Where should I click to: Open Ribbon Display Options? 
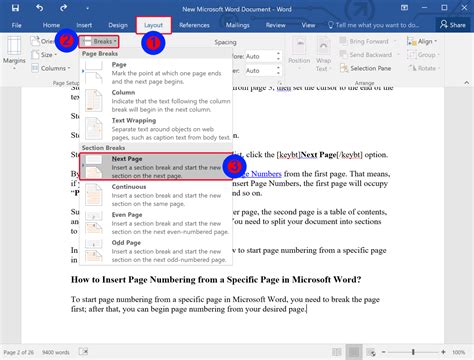(404, 8)
